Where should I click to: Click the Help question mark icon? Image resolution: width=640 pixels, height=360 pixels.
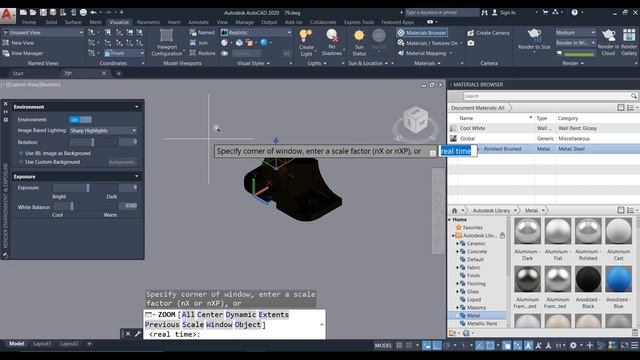tap(574, 12)
